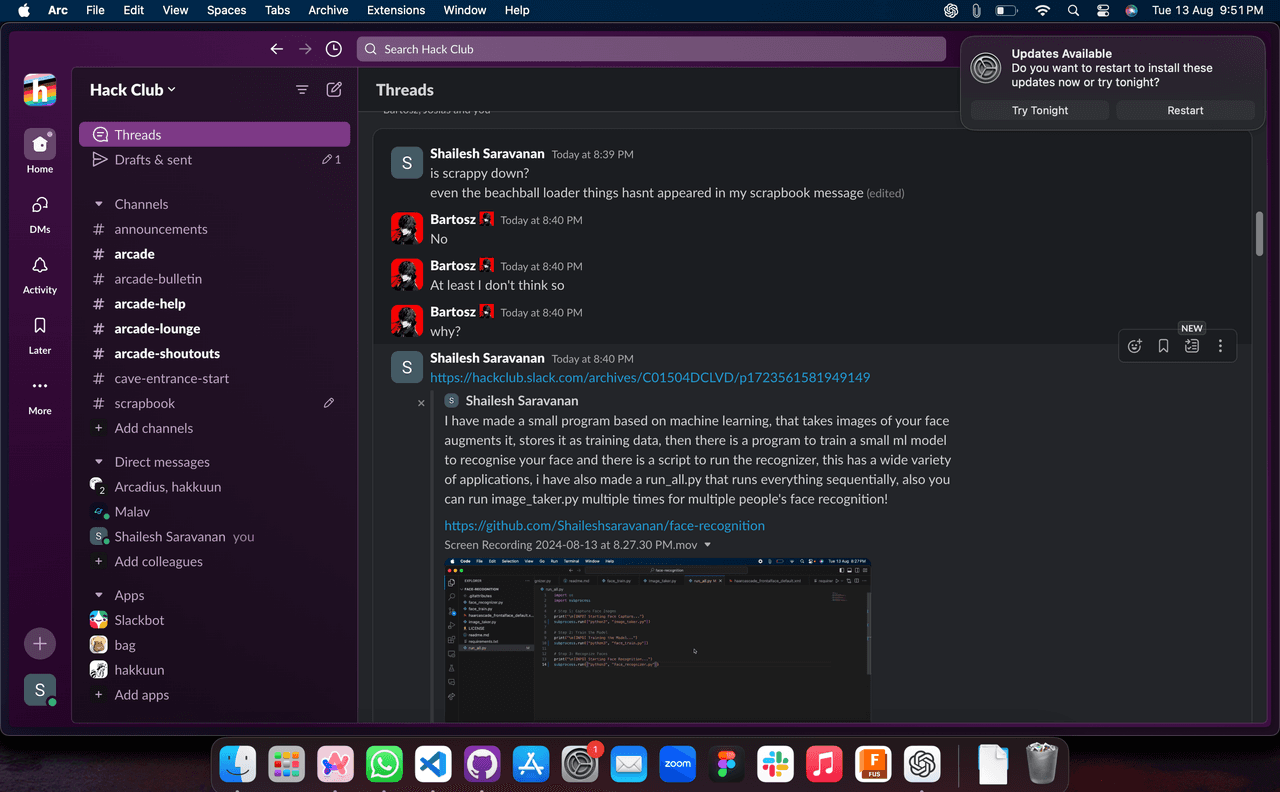Play the screen recording video thumbnail

657,639
